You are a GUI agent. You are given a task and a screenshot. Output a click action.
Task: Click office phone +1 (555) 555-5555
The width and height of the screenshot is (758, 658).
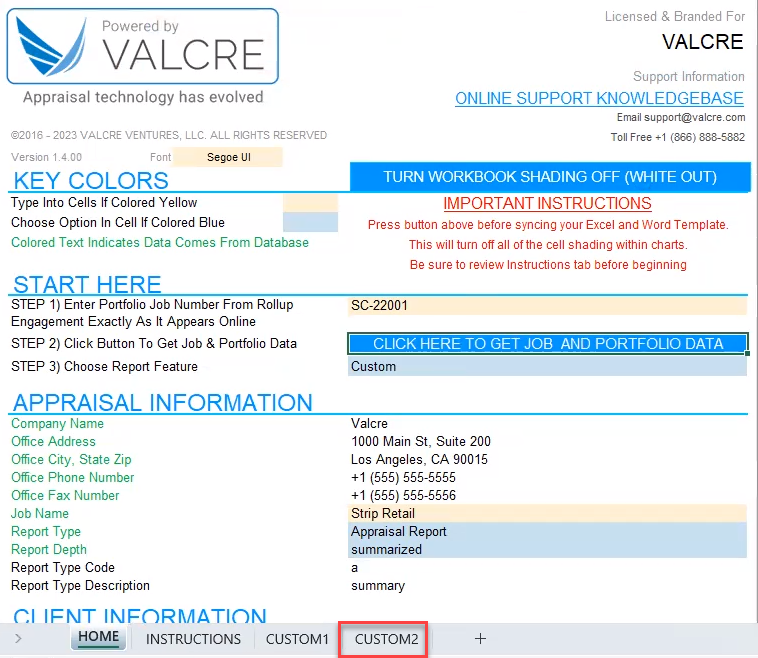pos(403,478)
